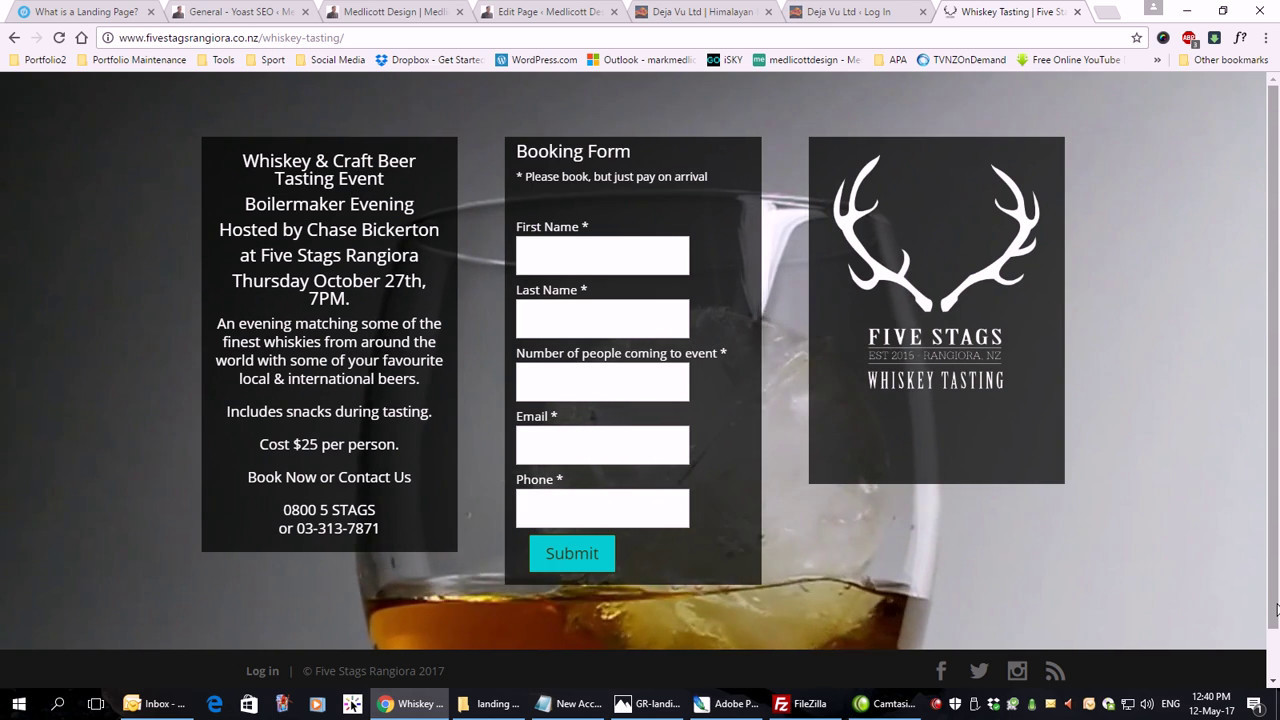Open the Inbox mail app in taskbar
1280x720 pixels.
click(156, 704)
